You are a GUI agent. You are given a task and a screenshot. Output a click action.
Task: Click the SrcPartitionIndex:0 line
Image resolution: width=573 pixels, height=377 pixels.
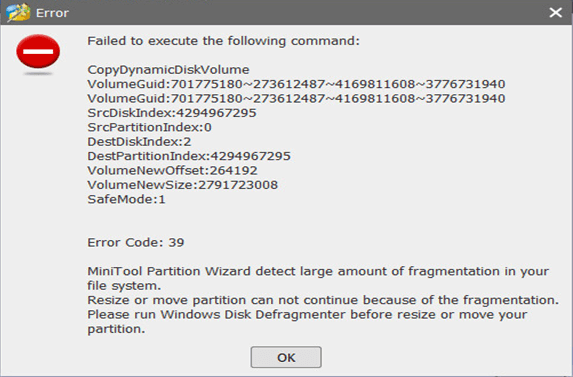[x=149, y=127]
